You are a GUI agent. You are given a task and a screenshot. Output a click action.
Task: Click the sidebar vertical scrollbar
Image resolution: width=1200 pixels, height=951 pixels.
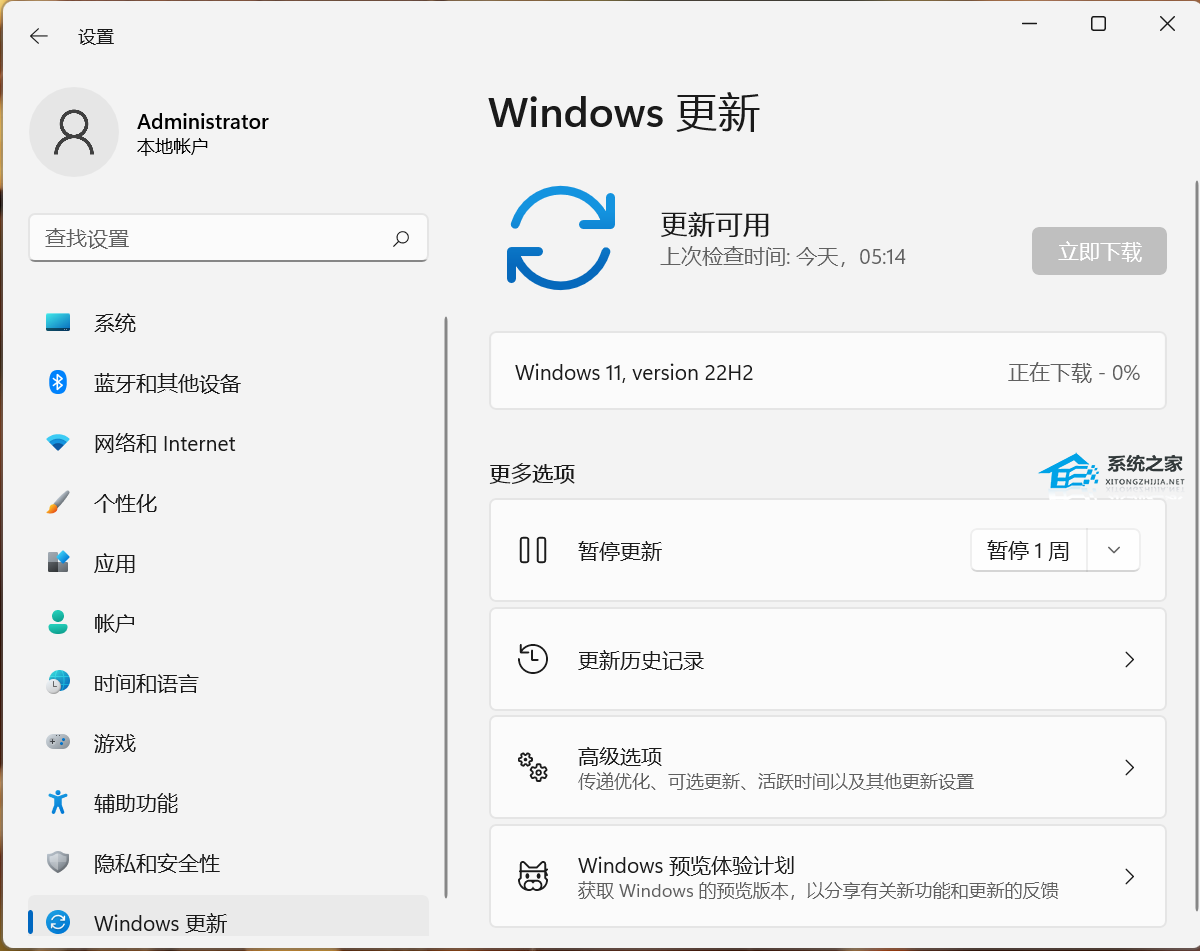[445, 608]
